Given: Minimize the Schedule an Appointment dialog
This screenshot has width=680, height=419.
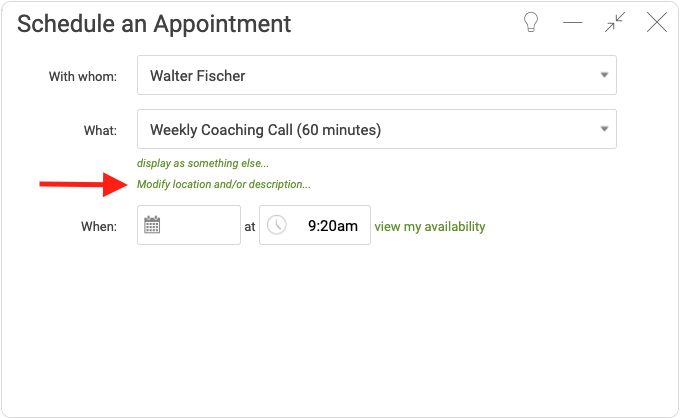Looking at the screenshot, I should coord(573,23).
